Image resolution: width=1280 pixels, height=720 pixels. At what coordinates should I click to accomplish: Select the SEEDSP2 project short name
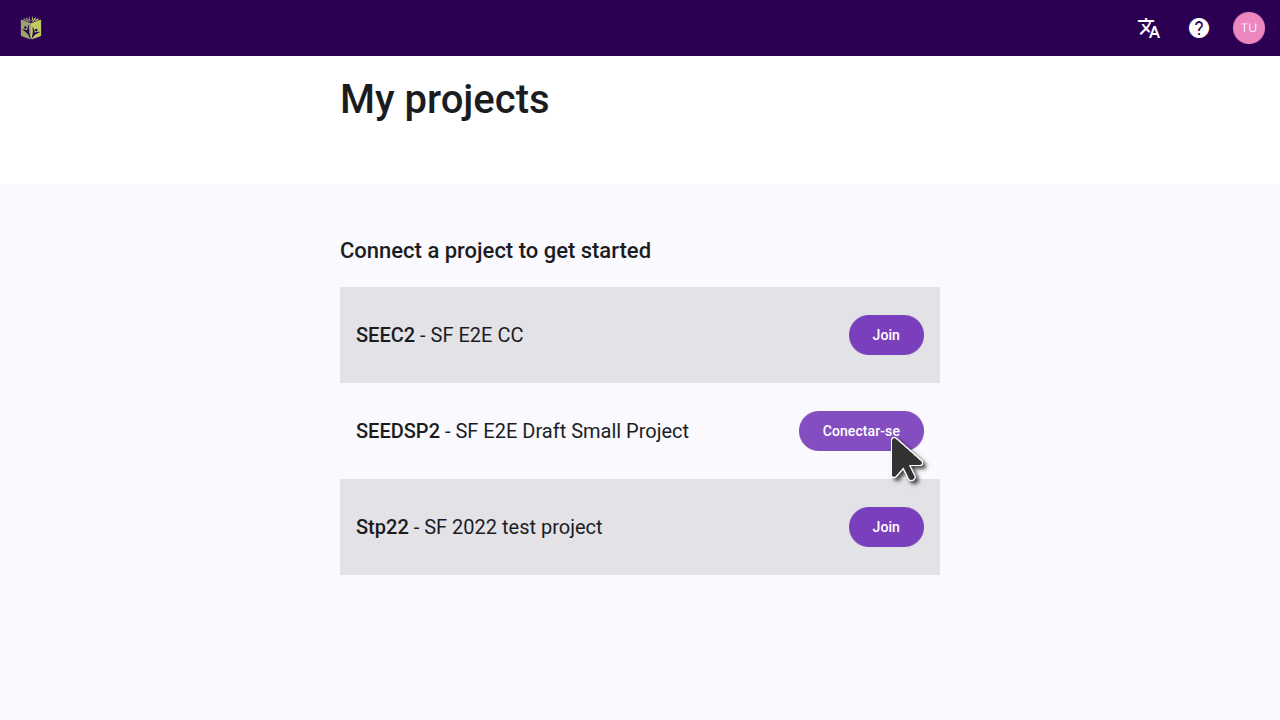click(x=397, y=431)
